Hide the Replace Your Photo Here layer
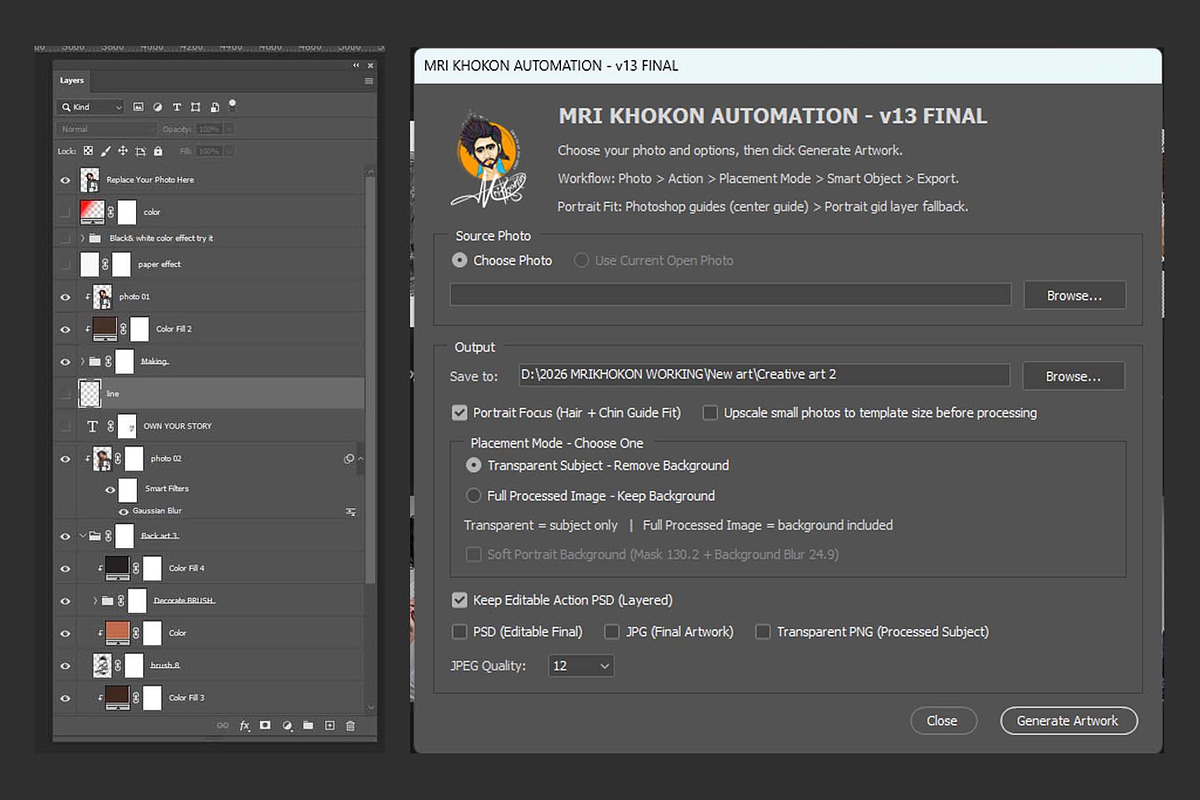This screenshot has height=800, width=1200. 65,180
